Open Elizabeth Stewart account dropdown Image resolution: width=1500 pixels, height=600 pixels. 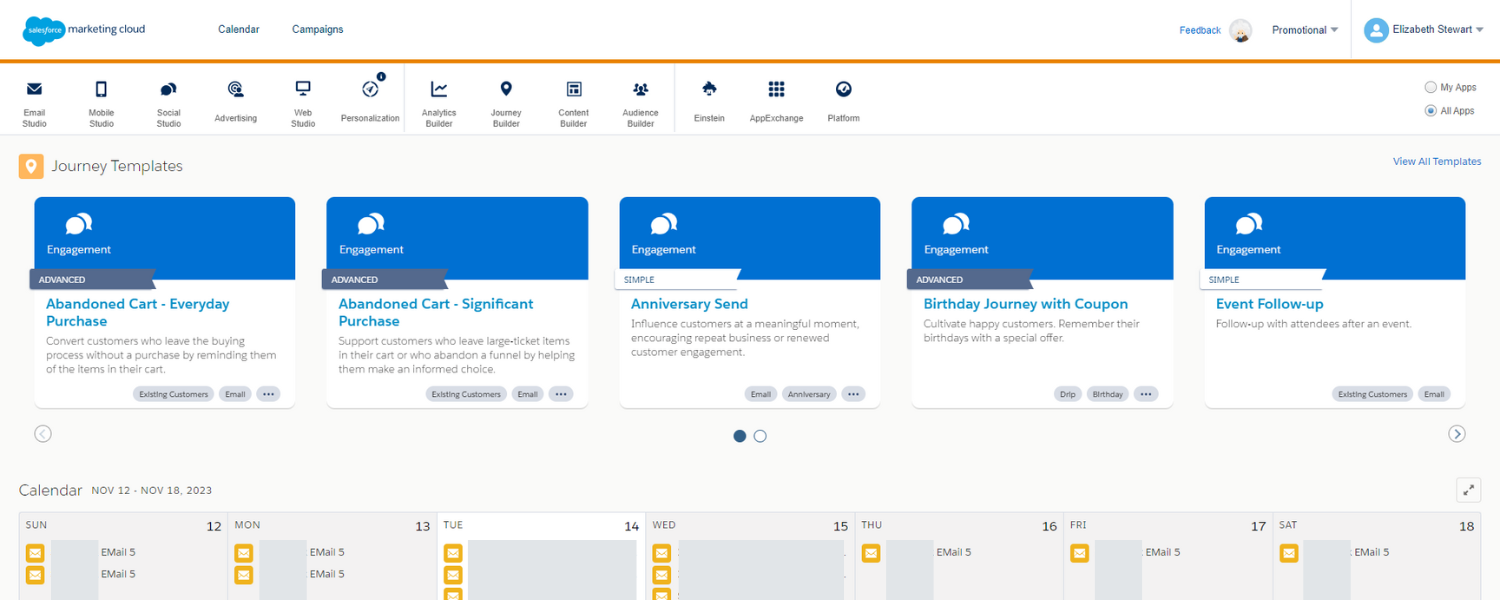tap(1438, 30)
